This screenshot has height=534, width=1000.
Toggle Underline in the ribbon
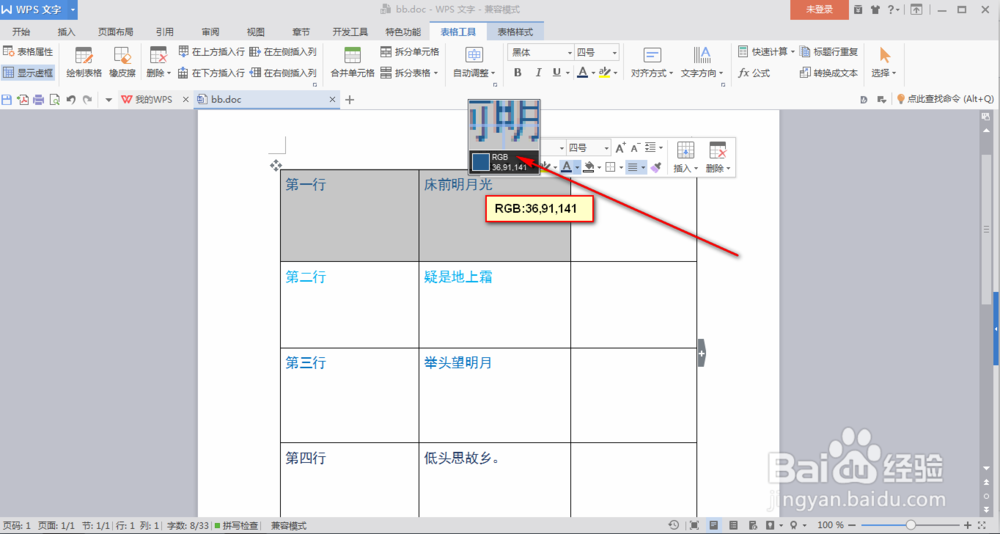[557, 73]
